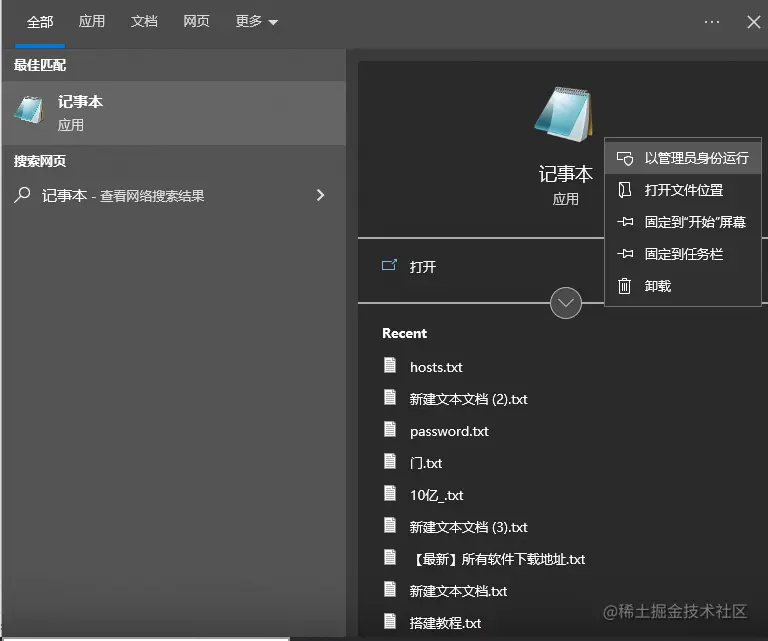This screenshot has height=641, width=768.
Task: Click the file icon beside 搭建教程.txt
Action: pos(390,621)
